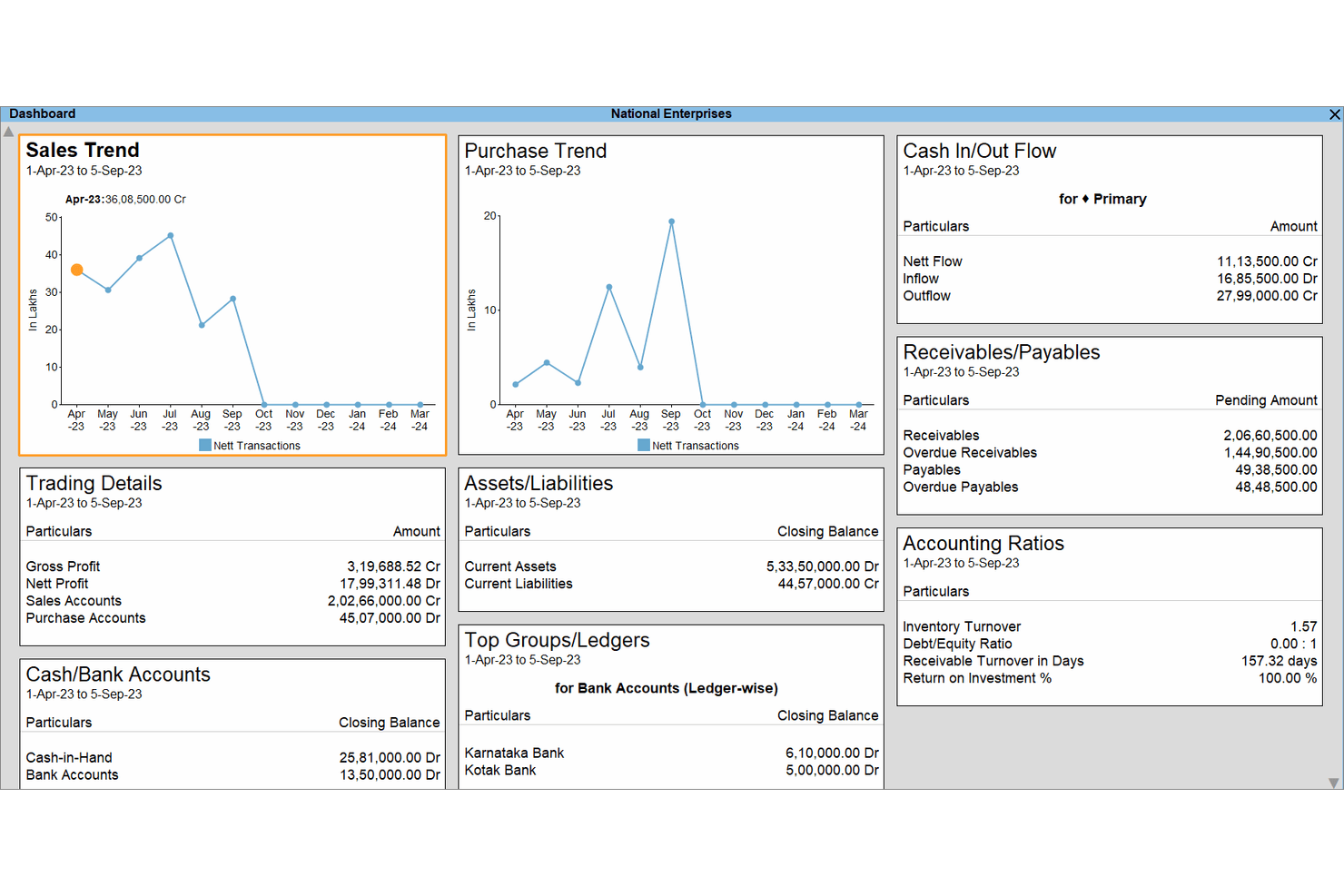Open Karnataka Bank ledger details
The width and height of the screenshot is (1344, 896).
point(515,753)
